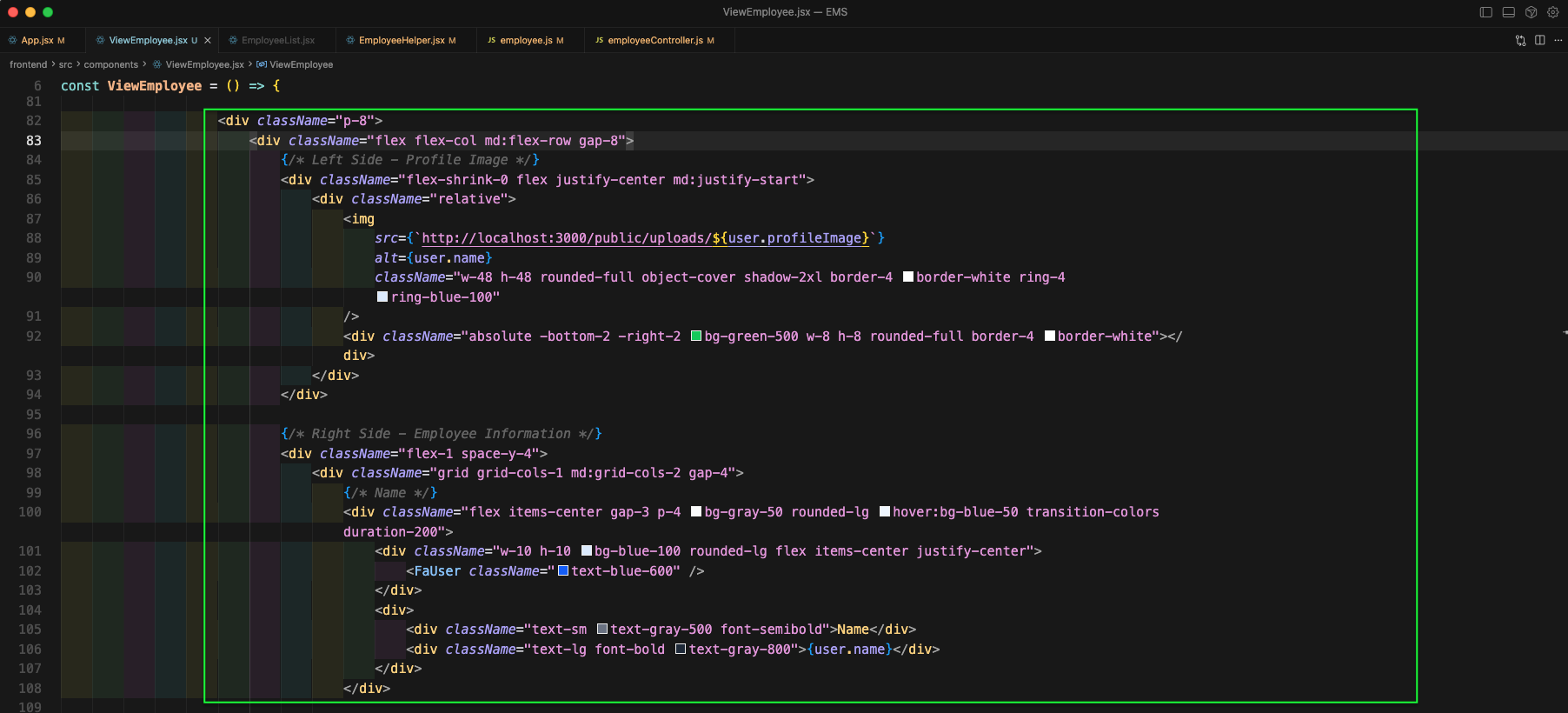
Task: Open changes compare icon in editor toolbar
Action: pyautogui.click(x=1520, y=40)
